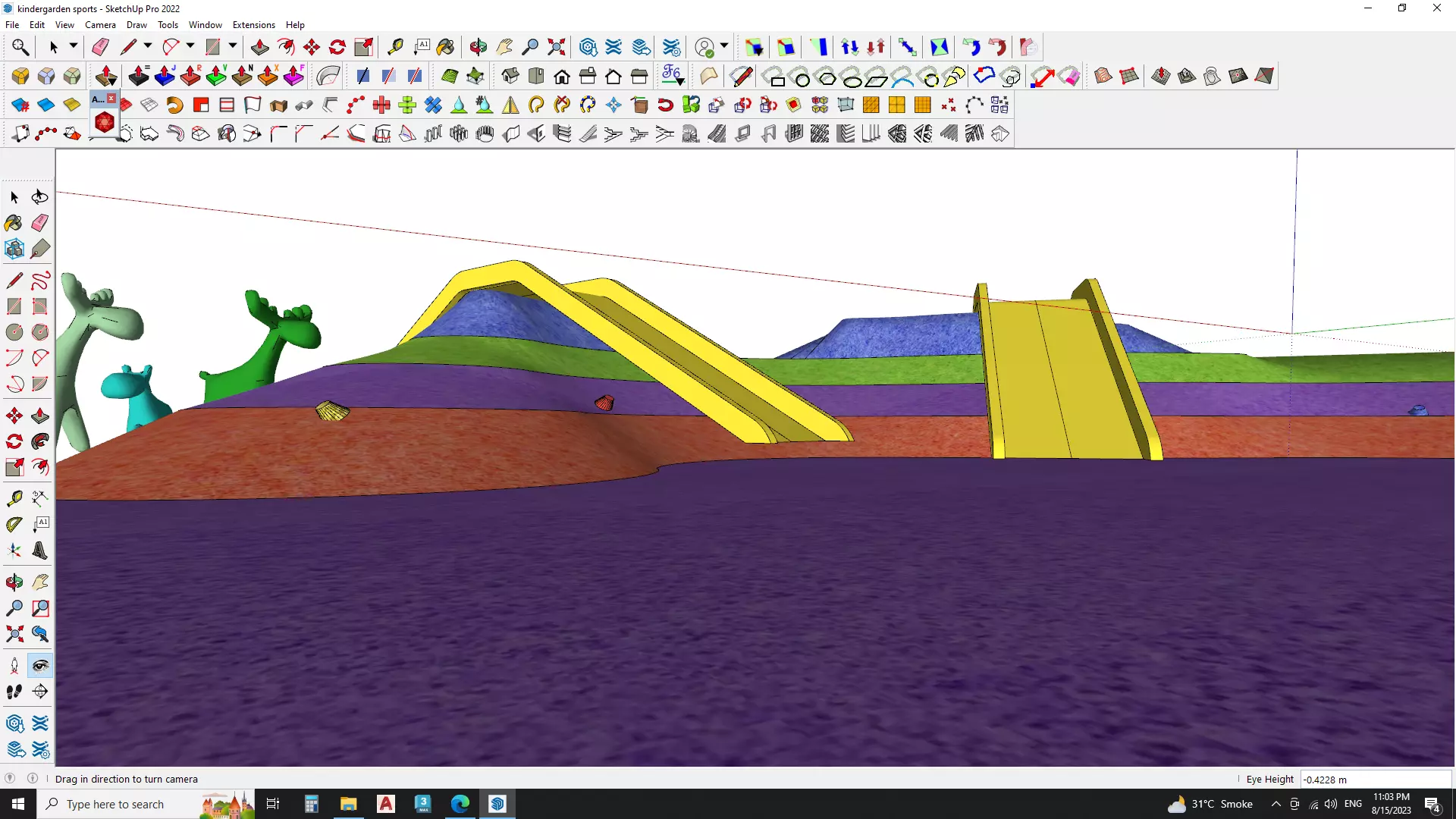
Task: Toggle the Look Around eye tool
Action: [40, 666]
